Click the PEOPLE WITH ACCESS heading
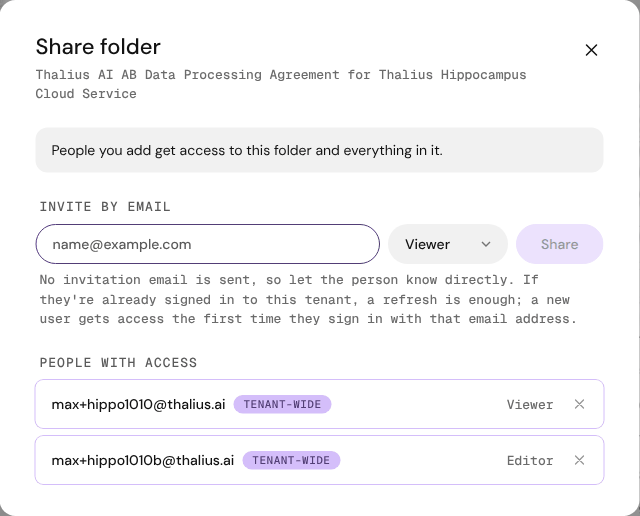Screen dimensions: 640x516 118,363
